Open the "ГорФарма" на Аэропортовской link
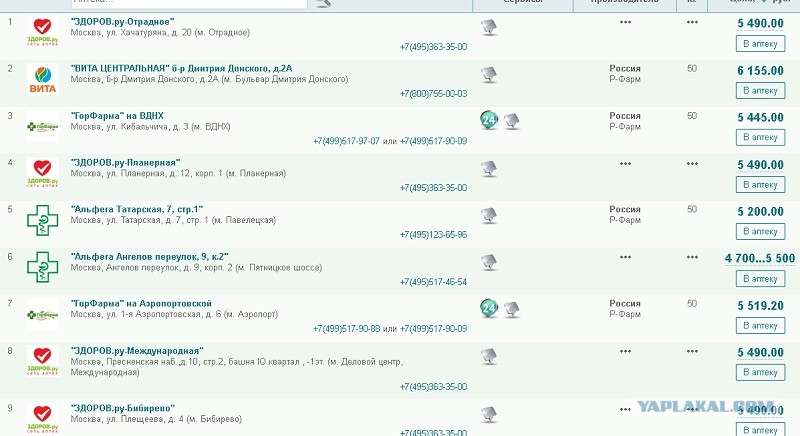This screenshot has height=436, width=800. click(x=141, y=303)
